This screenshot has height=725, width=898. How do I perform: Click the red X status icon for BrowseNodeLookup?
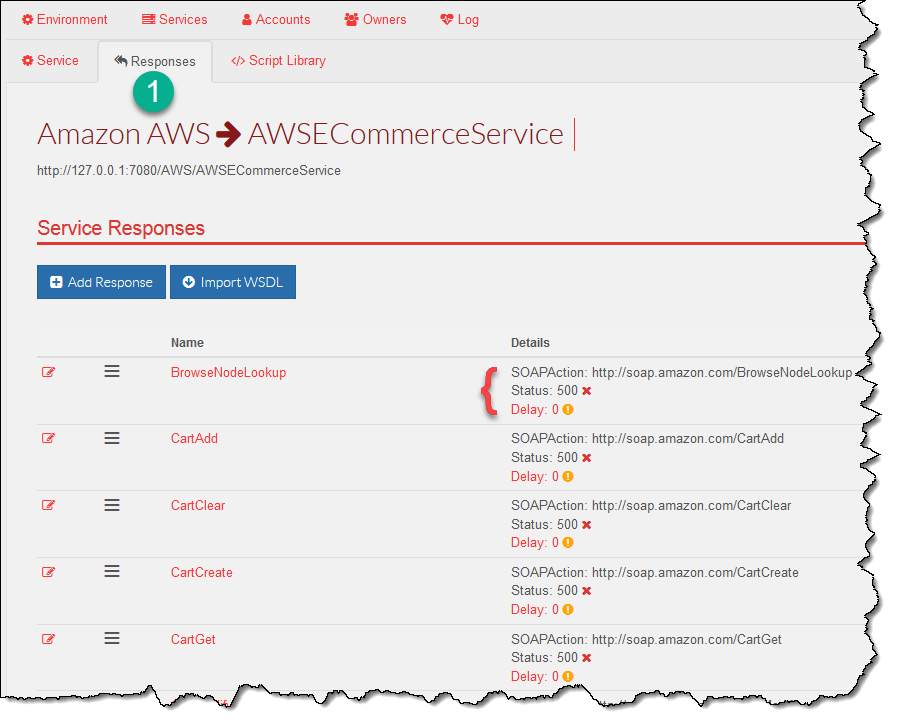point(586,391)
